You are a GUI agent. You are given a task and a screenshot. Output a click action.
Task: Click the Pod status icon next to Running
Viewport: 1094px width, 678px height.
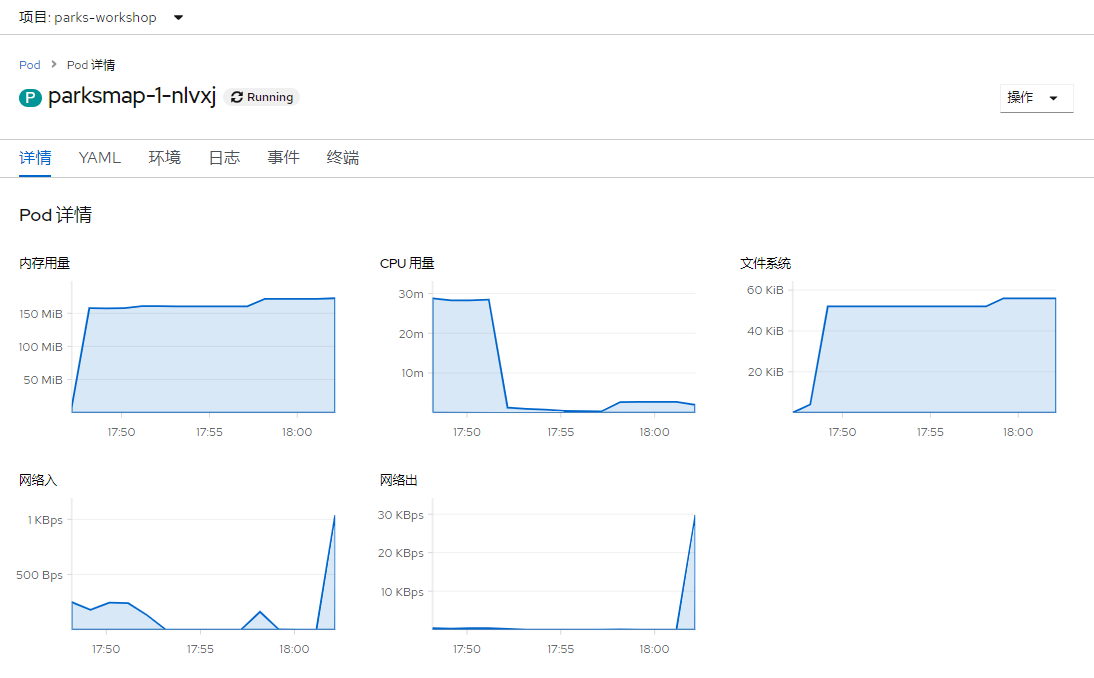pyautogui.click(x=237, y=97)
